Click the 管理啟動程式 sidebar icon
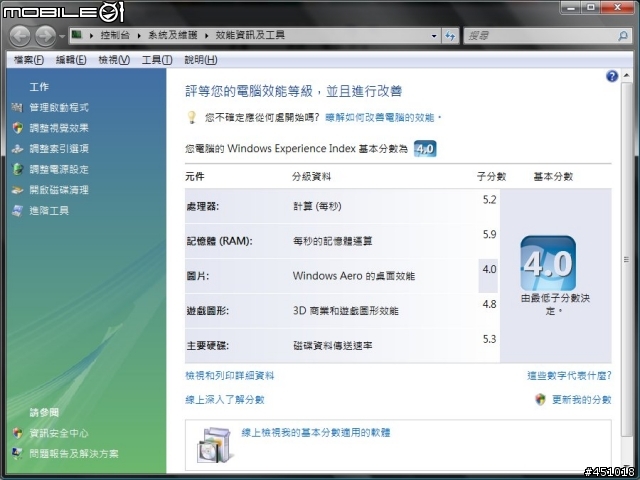The height and width of the screenshot is (480, 640). (17, 107)
